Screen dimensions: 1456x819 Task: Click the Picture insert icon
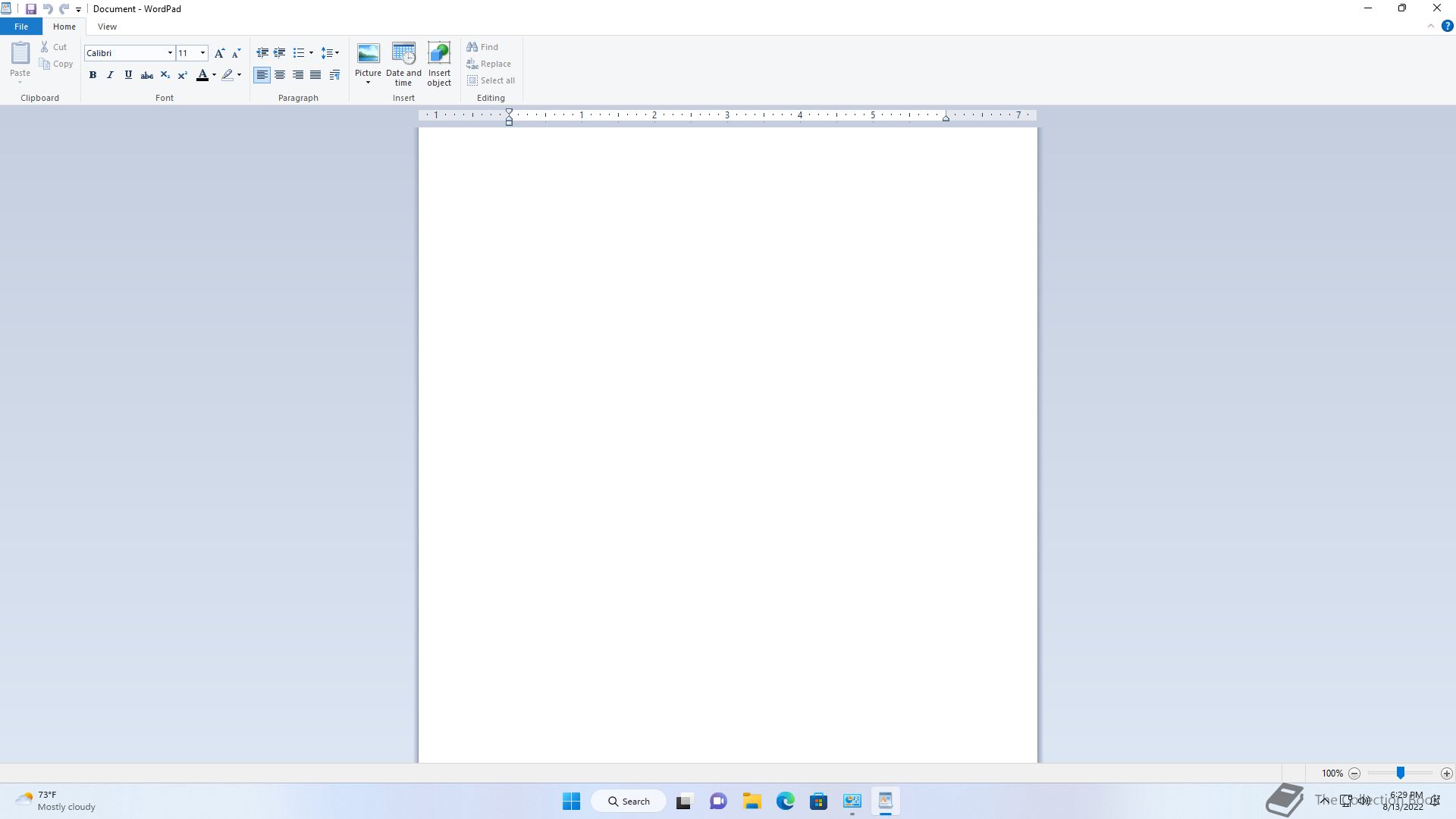368,55
